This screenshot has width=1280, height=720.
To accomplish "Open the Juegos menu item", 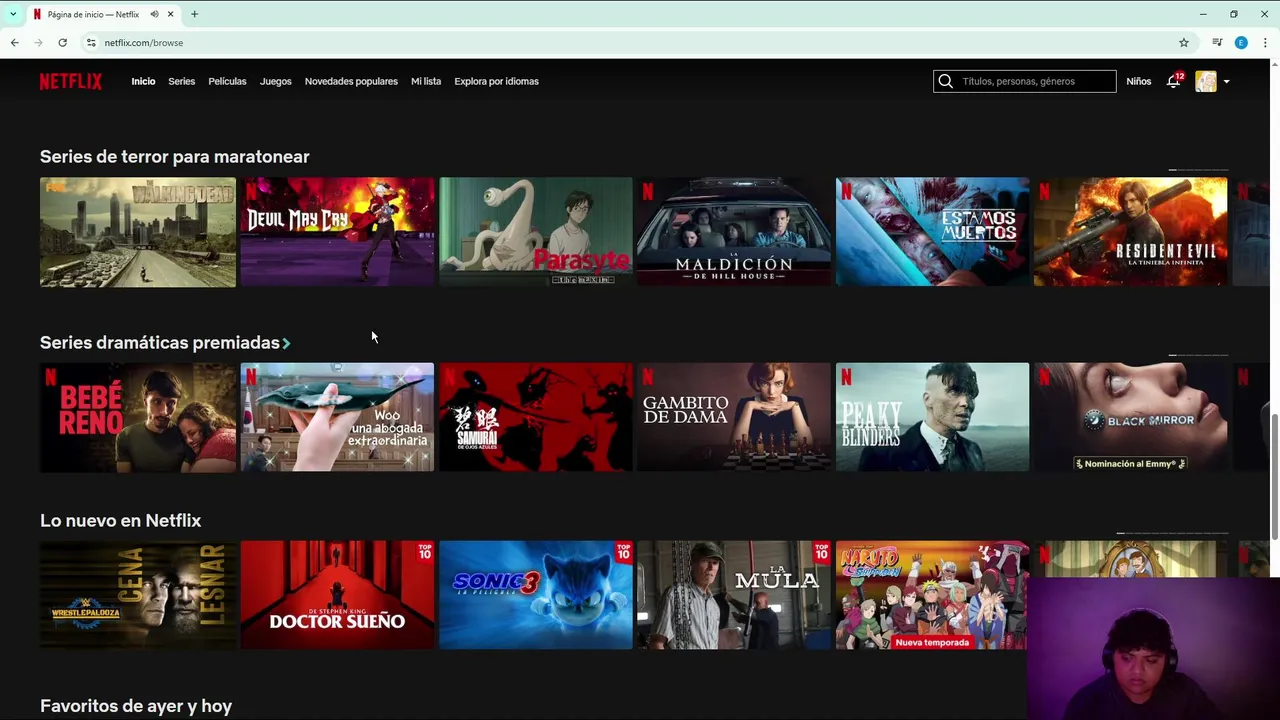I will 276,81.
